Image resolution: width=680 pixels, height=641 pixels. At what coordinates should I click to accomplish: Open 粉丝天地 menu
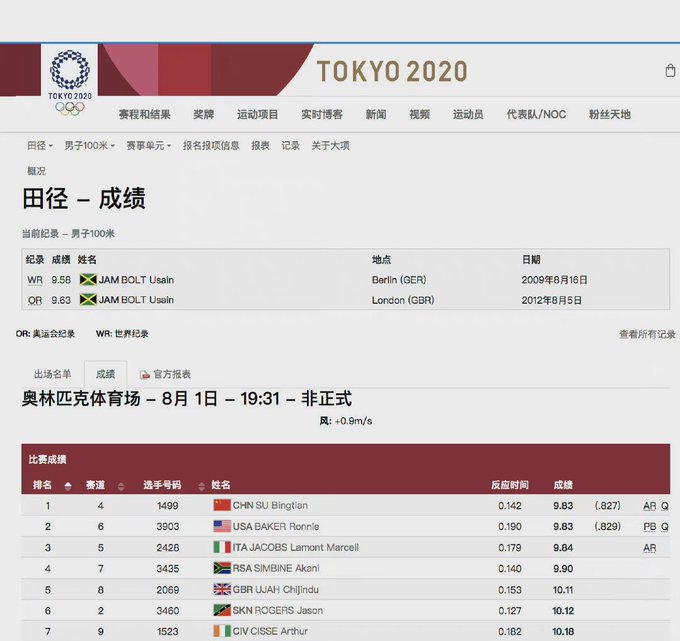(x=610, y=114)
